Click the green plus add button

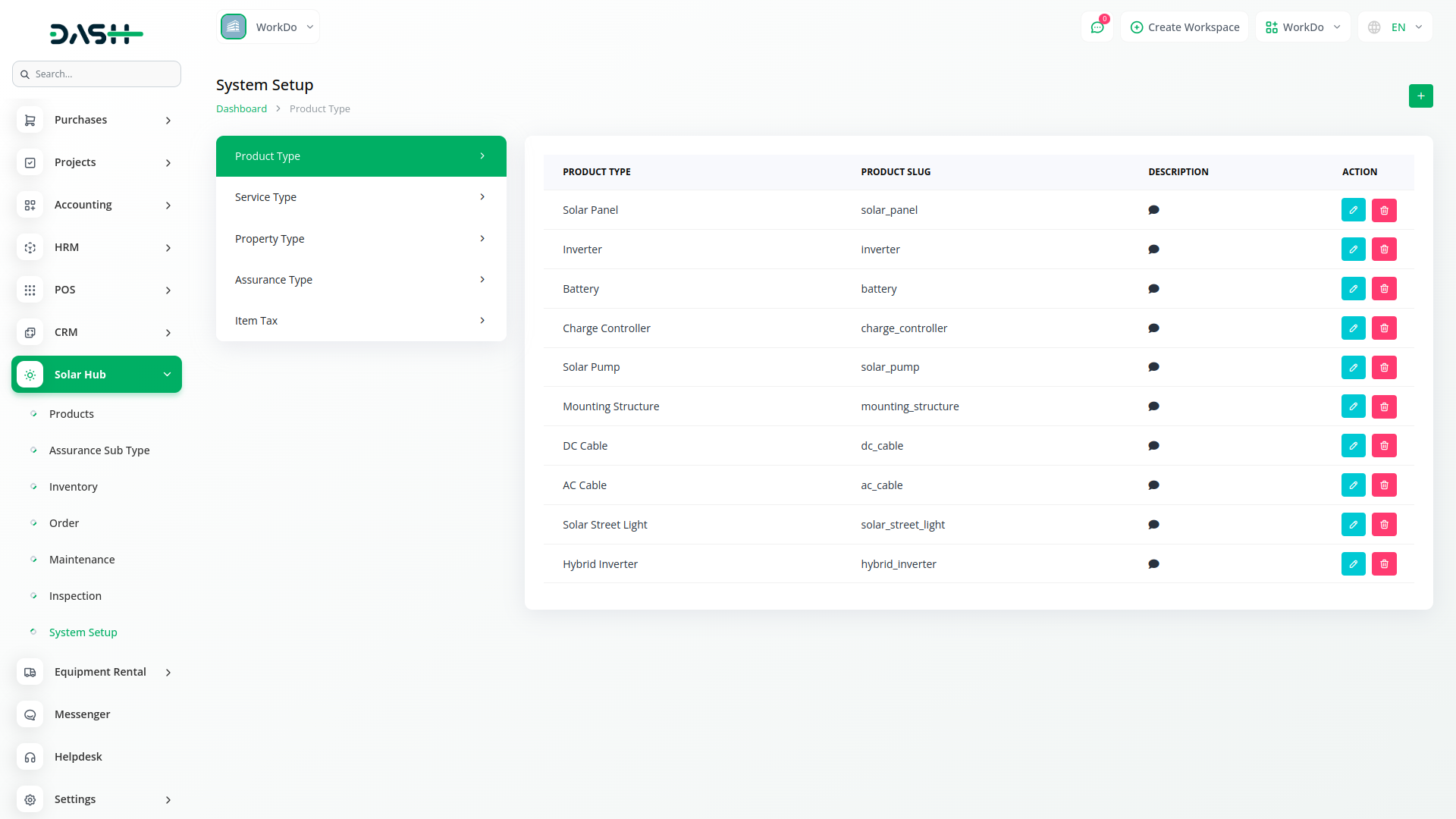1420,96
